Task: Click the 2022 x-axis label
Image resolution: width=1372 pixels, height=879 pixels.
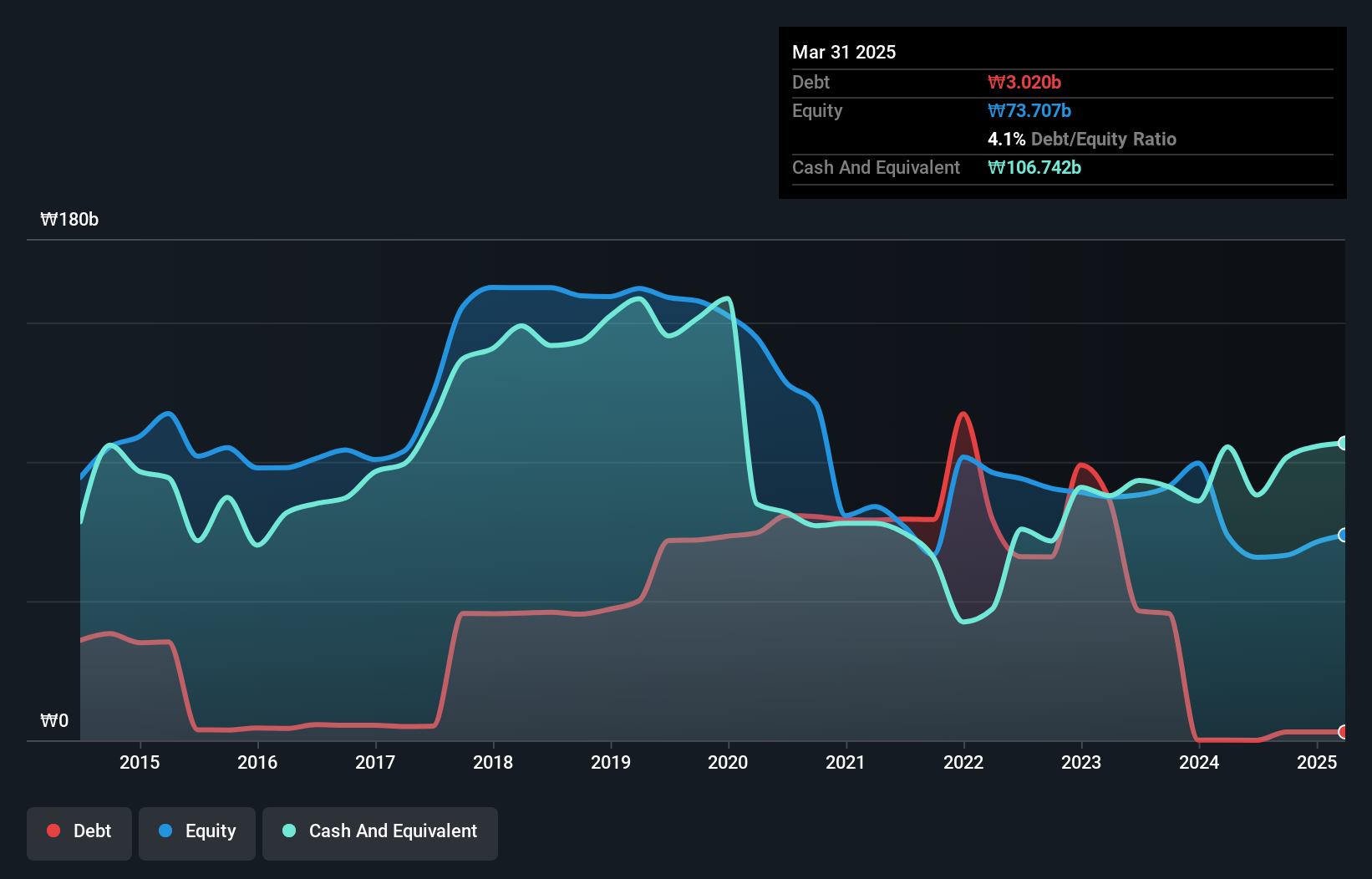Action: [x=963, y=762]
